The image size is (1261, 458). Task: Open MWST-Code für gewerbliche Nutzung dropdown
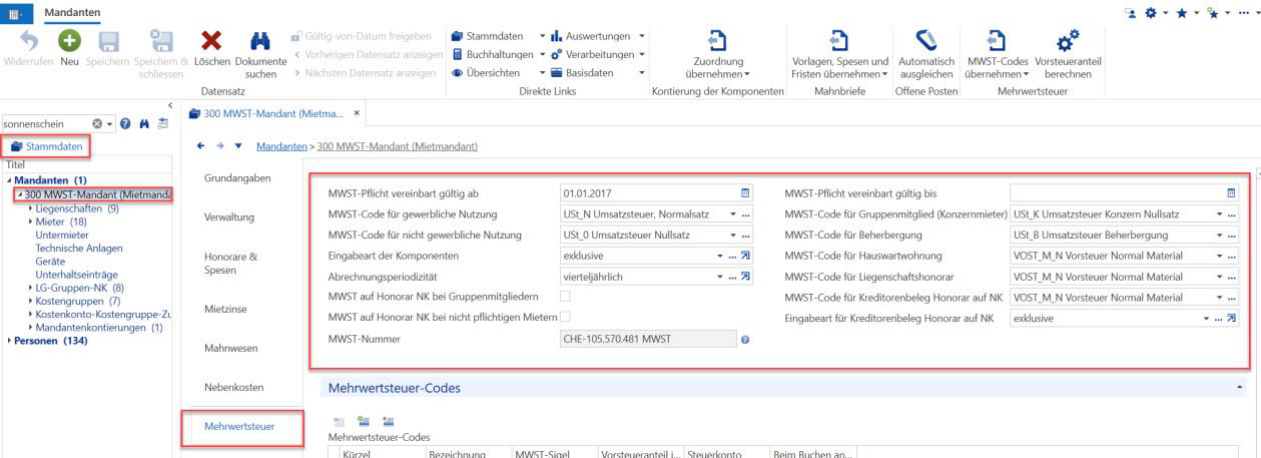(x=733, y=214)
